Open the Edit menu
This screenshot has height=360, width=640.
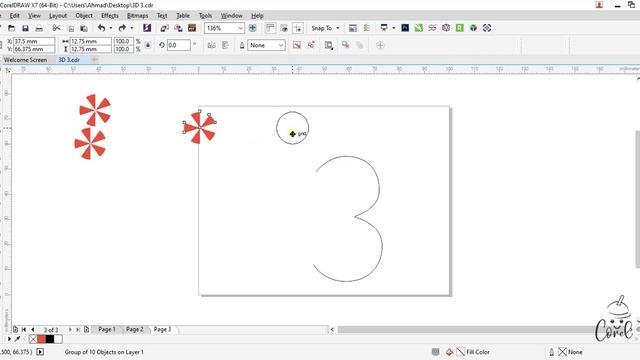click(15, 16)
